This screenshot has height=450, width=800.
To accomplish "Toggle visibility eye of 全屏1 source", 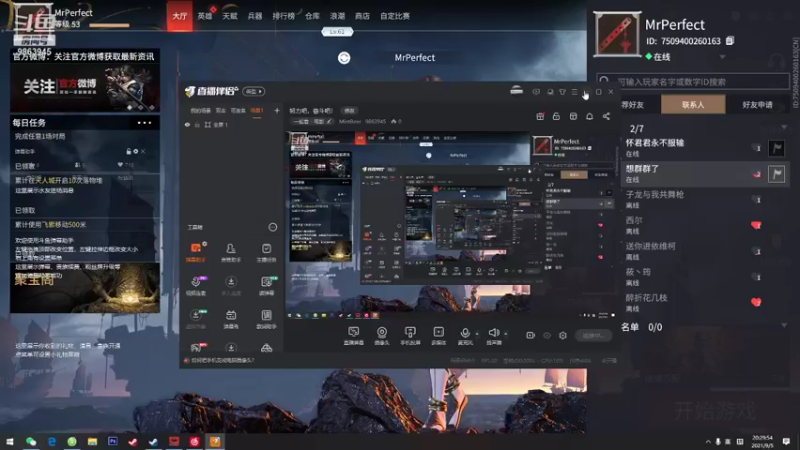I will (187, 124).
